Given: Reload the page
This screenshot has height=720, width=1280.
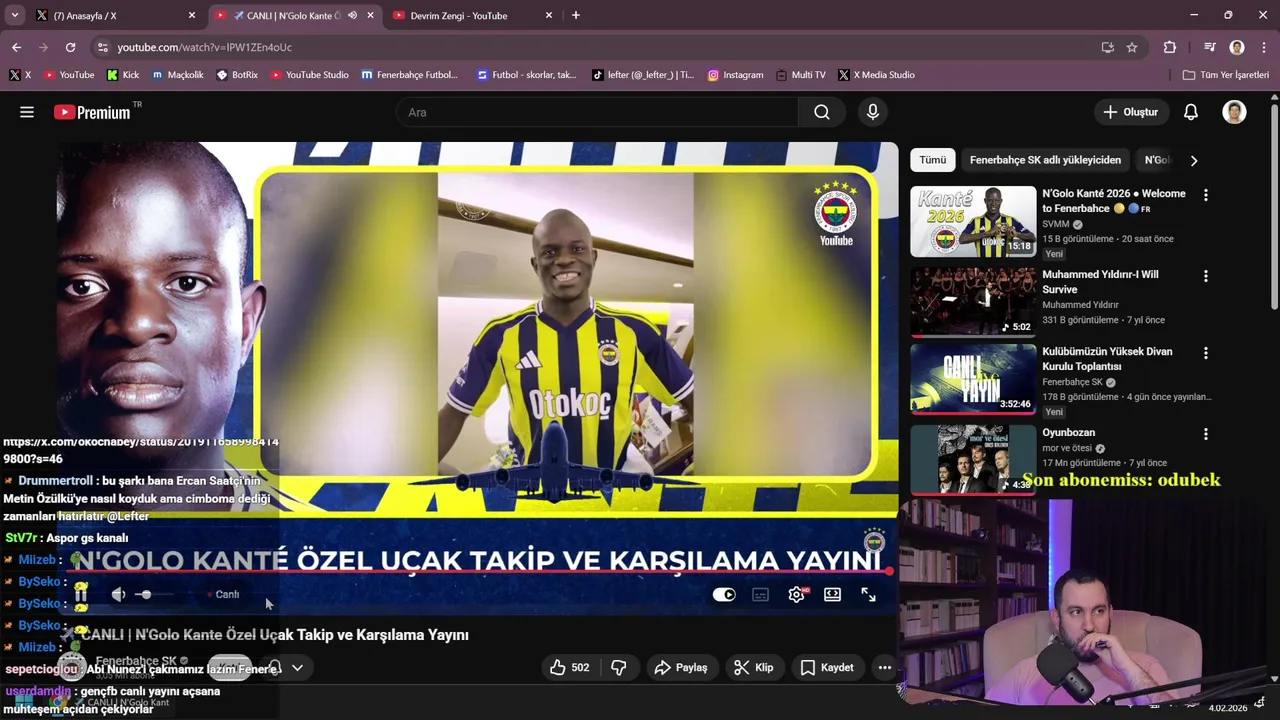Looking at the screenshot, I should pyautogui.click(x=70, y=47).
